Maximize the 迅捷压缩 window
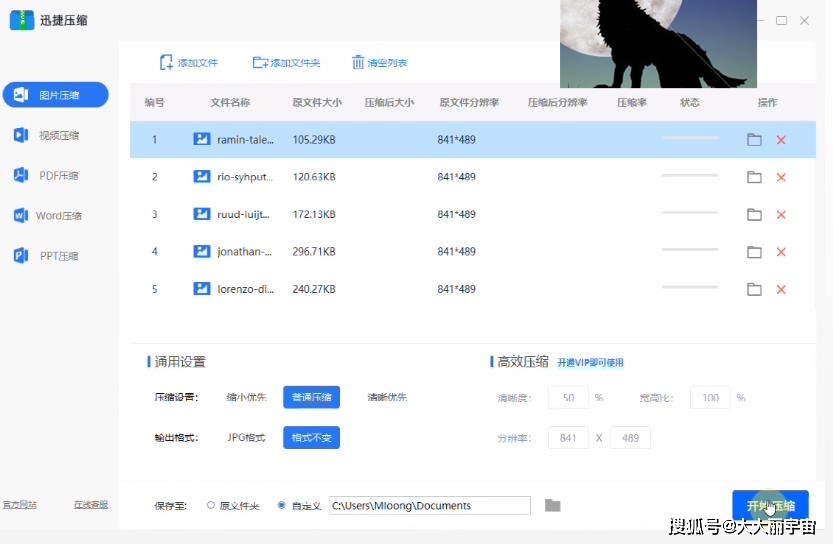Viewport: 833px width, 544px height. [781, 21]
